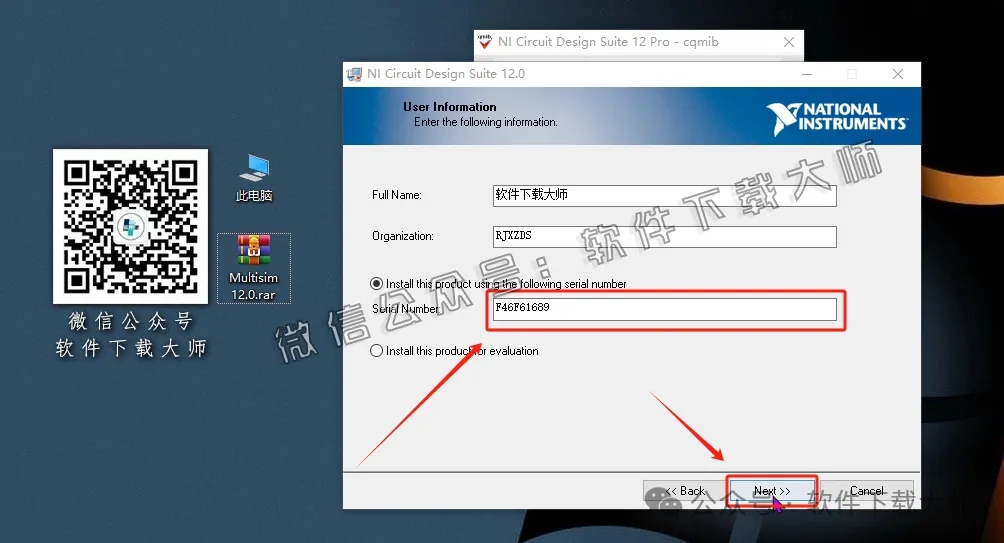The image size is (1004, 543).
Task: Click the Serial Number input field
Action: click(662, 309)
